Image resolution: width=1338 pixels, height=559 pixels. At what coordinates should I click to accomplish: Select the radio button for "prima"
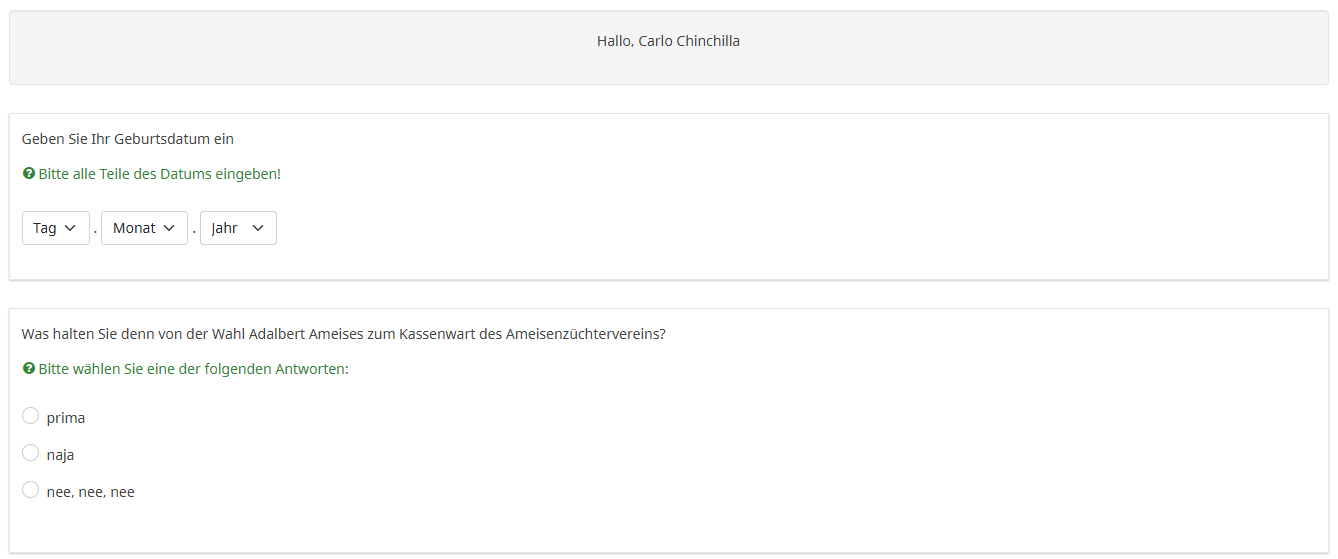click(30, 416)
